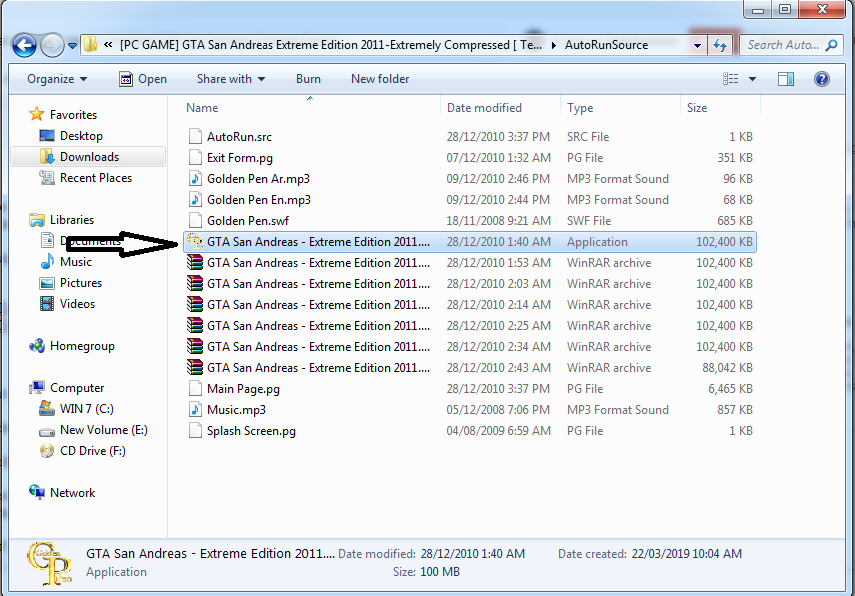Select WinRAR archive modified 2:25 AM
This screenshot has height=596, width=855.
point(469,326)
